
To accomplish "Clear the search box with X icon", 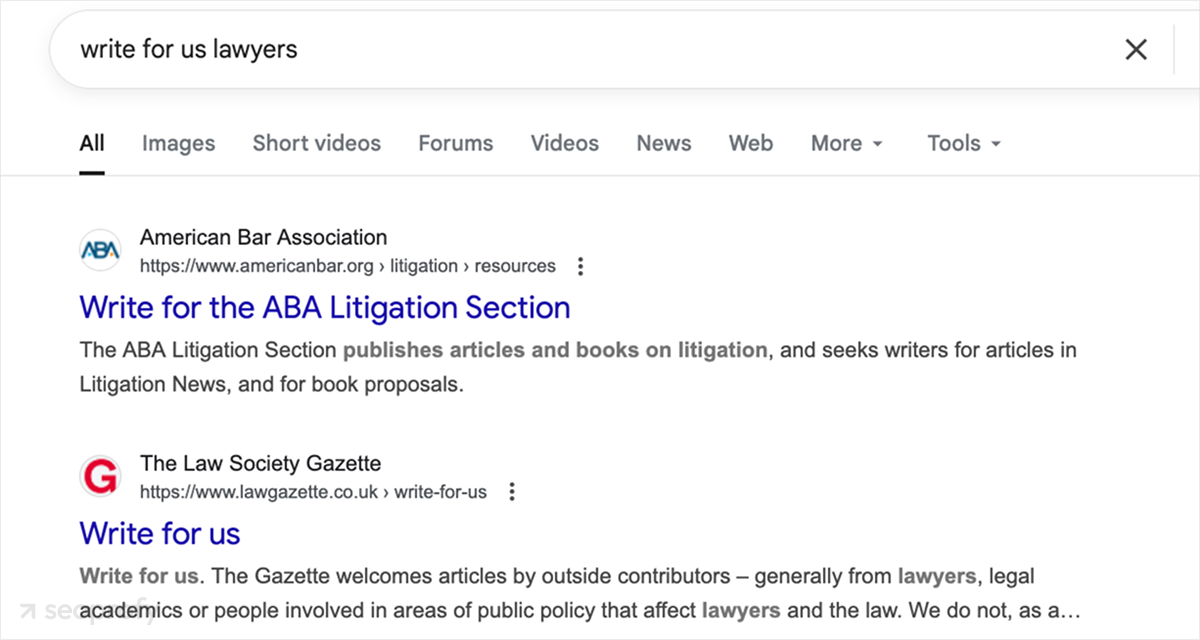I will pos(1136,50).
